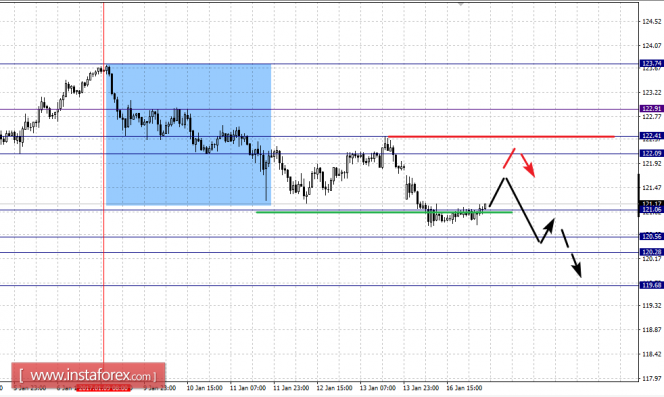Click the 119.68 price level label

click(651, 285)
